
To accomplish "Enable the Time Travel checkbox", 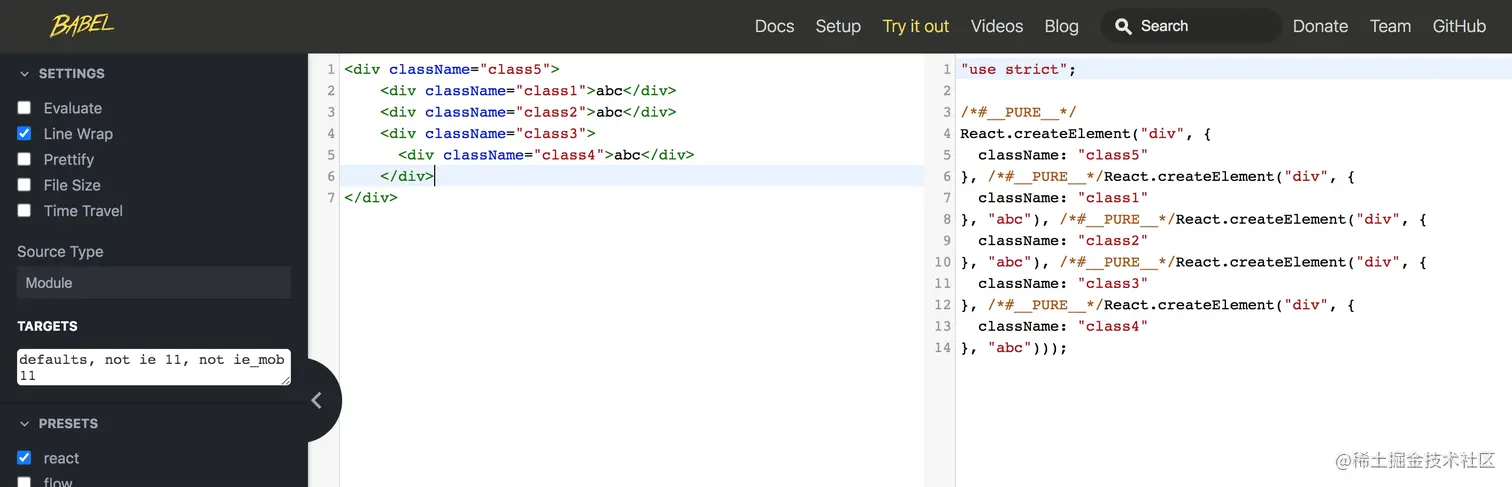I will (x=25, y=211).
